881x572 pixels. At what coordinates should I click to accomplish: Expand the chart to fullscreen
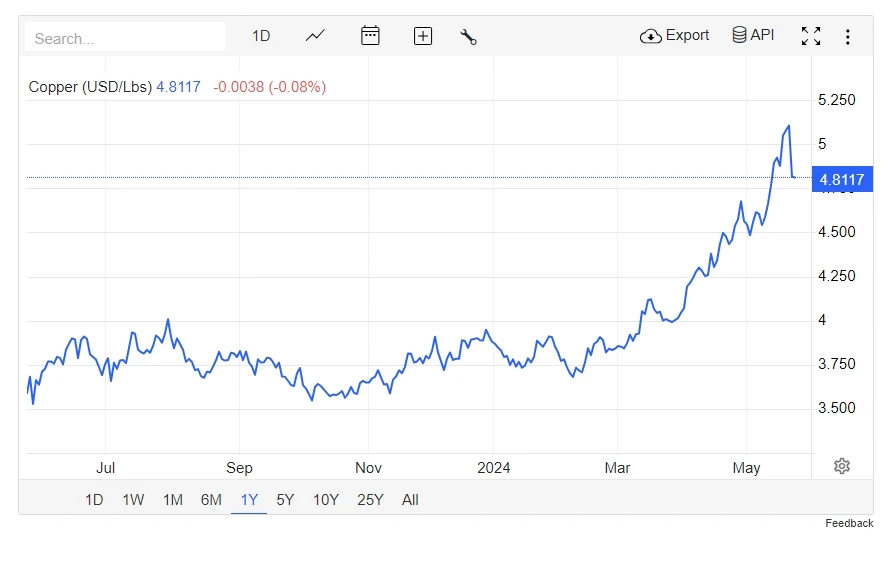811,36
